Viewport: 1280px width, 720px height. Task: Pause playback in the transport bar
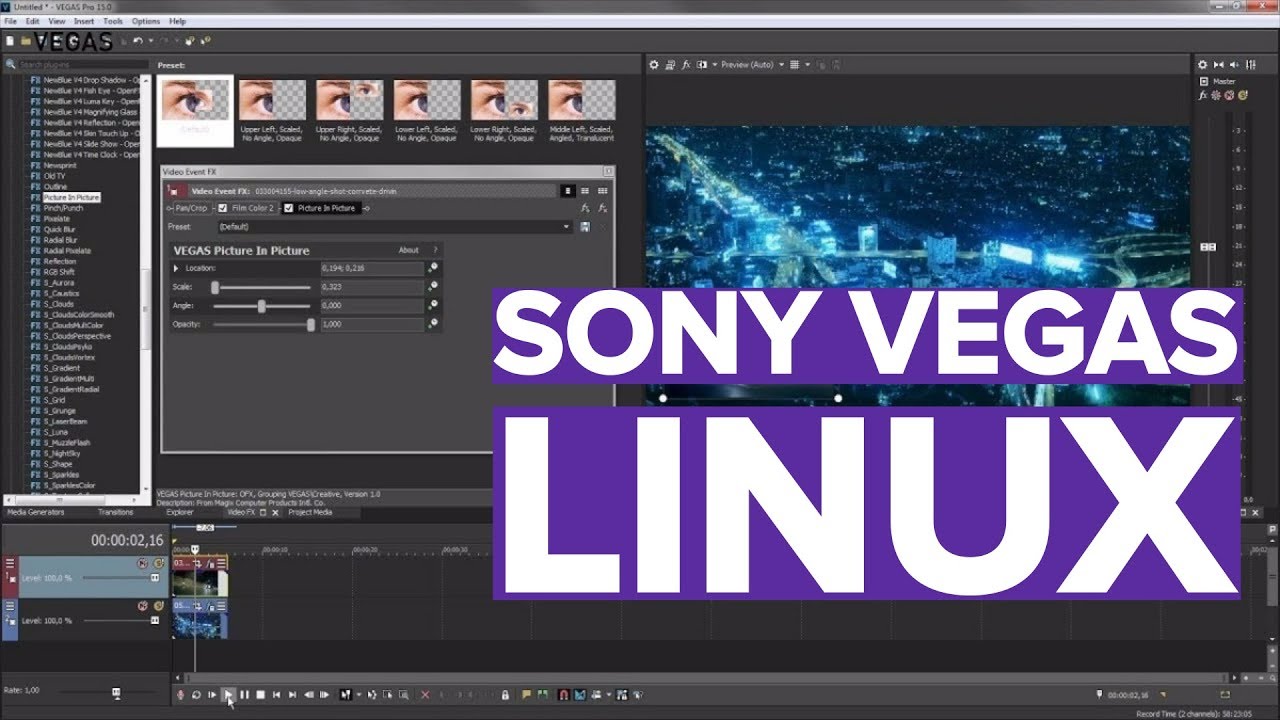(x=244, y=695)
